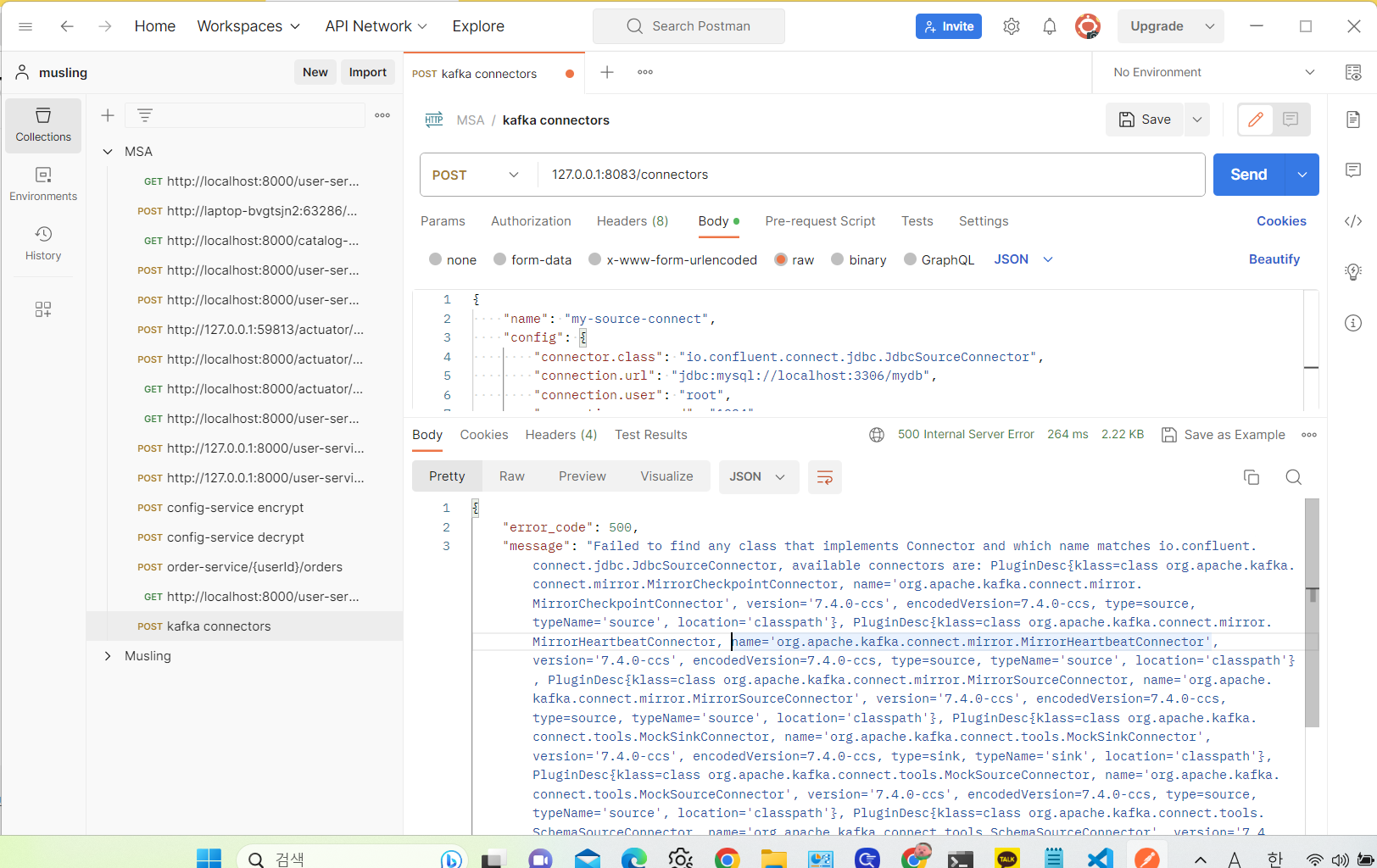This screenshot has height=868, width=1377.
Task: Switch response view to Raw
Action: 511,476
